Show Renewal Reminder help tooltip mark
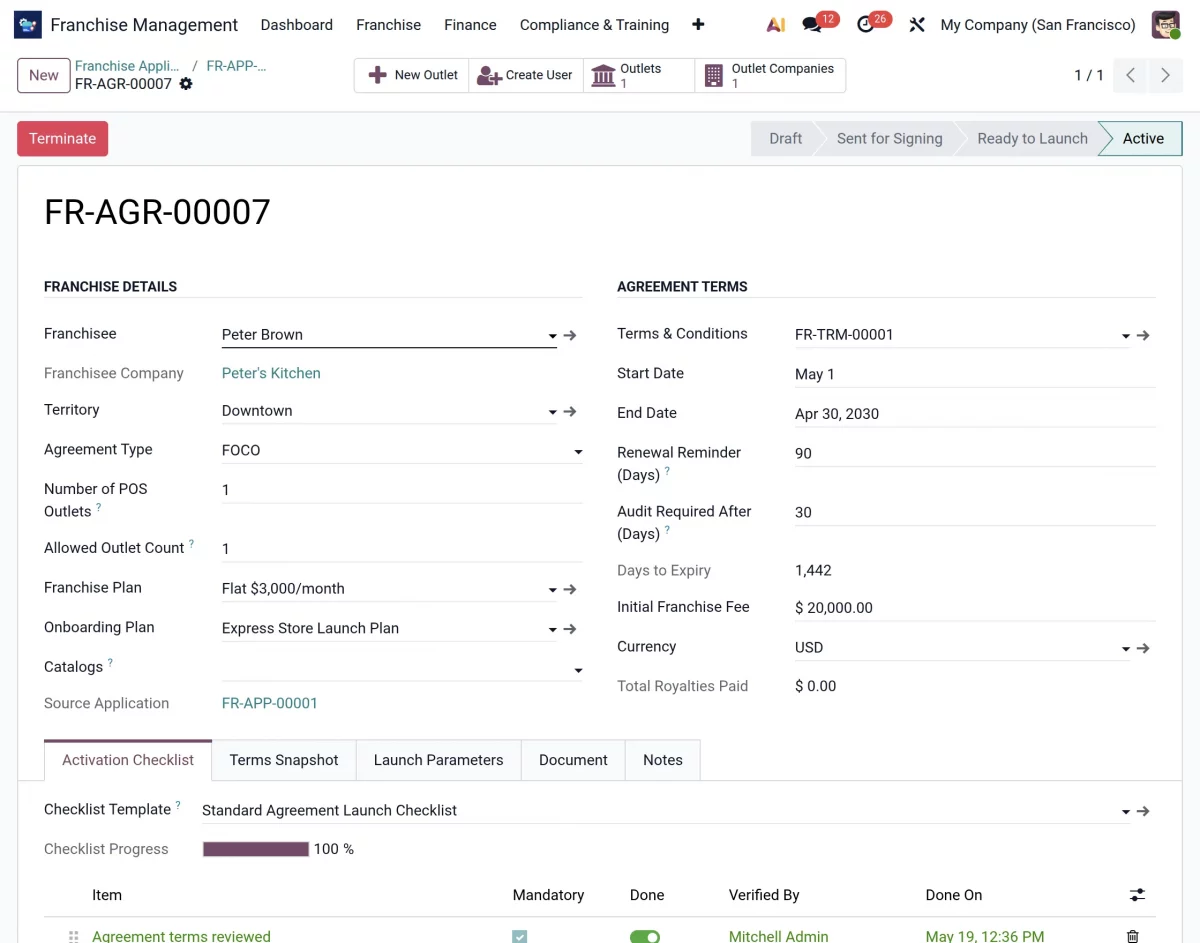Viewport: 1200px width, 943px height. 667,471
